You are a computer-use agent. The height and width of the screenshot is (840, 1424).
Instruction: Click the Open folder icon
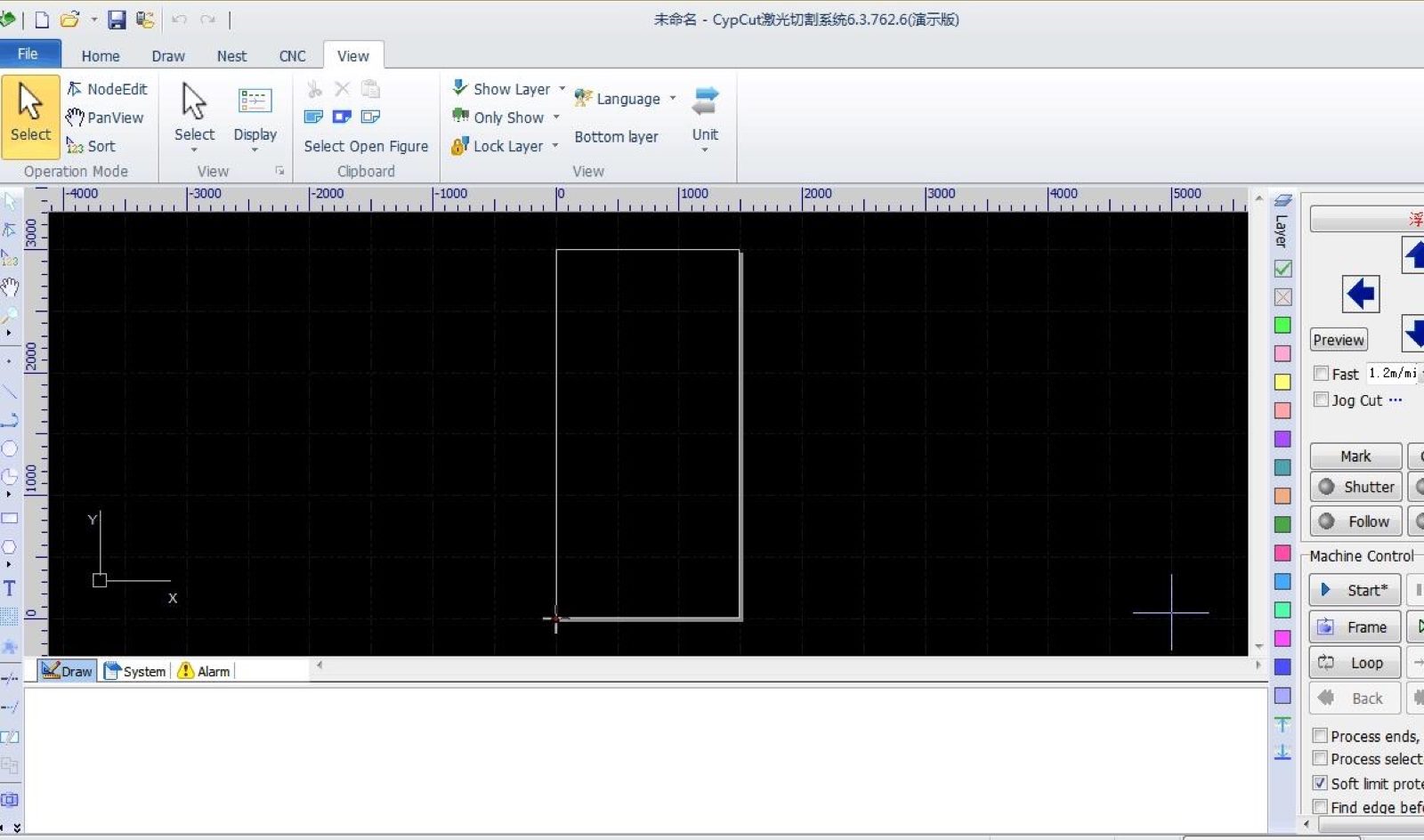(x=70, y=19)
